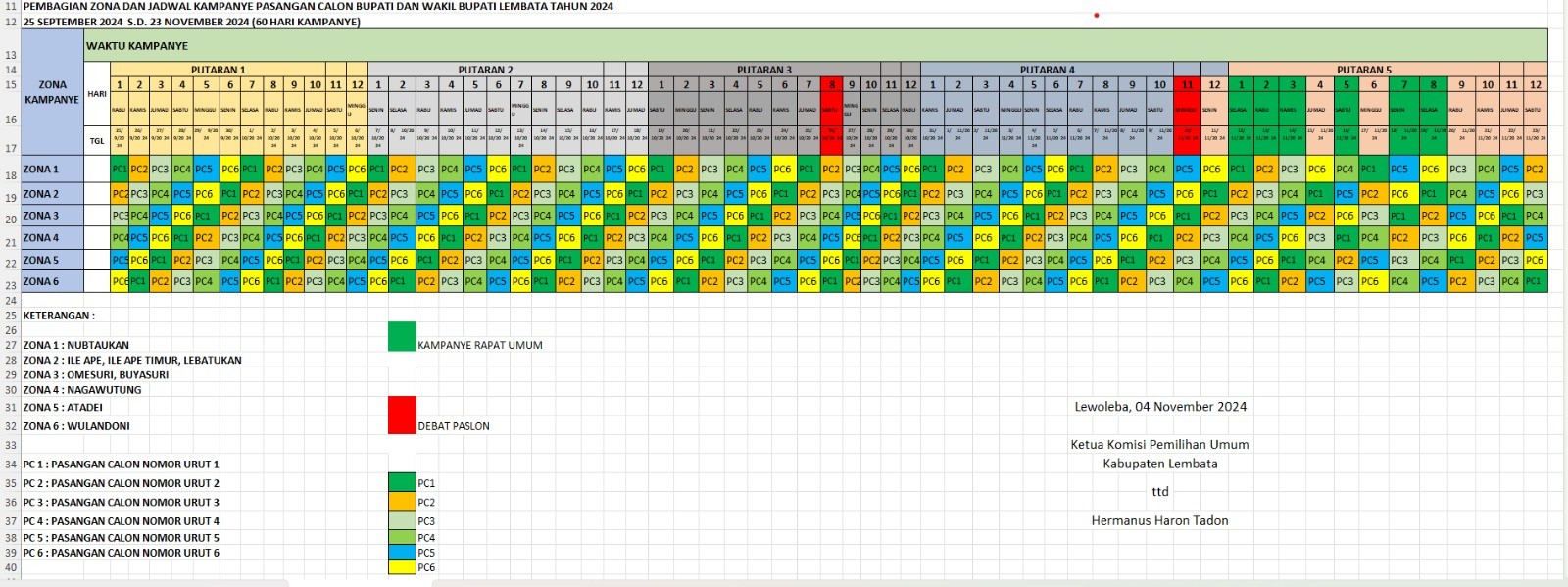Click the green KAMPANYE RAPAT UMUM color swatch
The width and height of the screenshot is (1568, 587).
[402, 336]
